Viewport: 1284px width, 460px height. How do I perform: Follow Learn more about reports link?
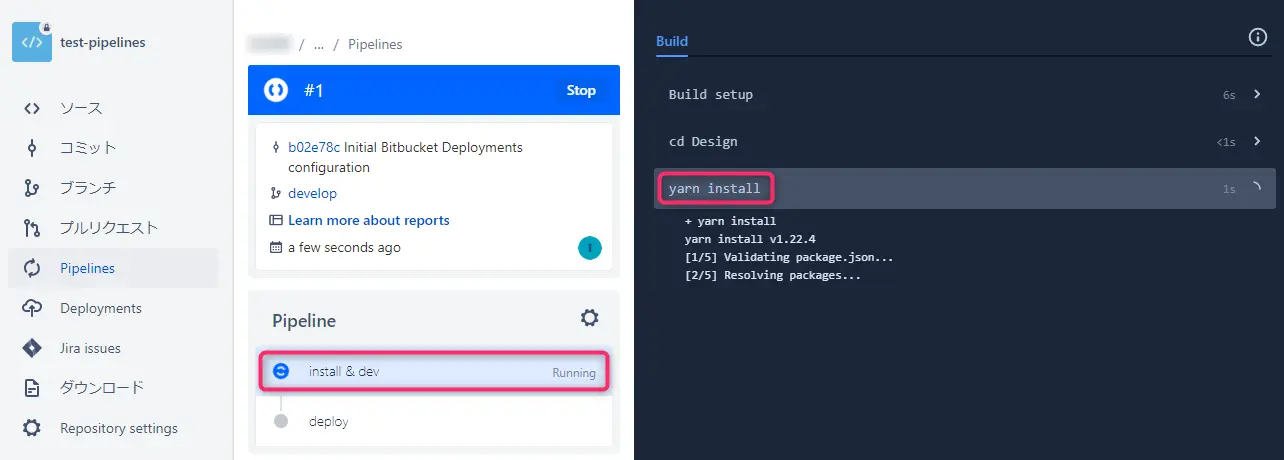(369, 220)
